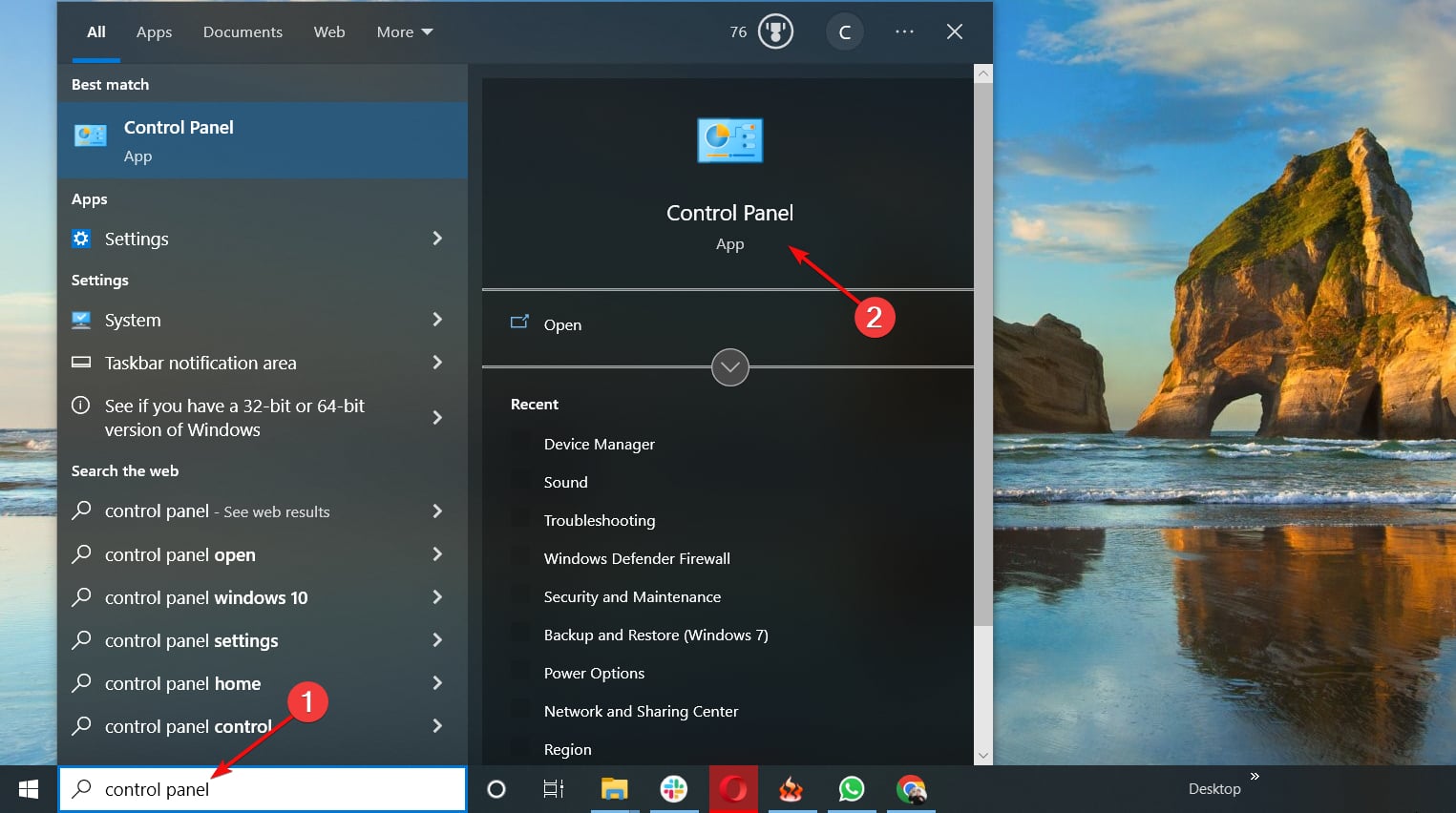Expand the Desktop toolbar double-chevron

(1255, 776)
